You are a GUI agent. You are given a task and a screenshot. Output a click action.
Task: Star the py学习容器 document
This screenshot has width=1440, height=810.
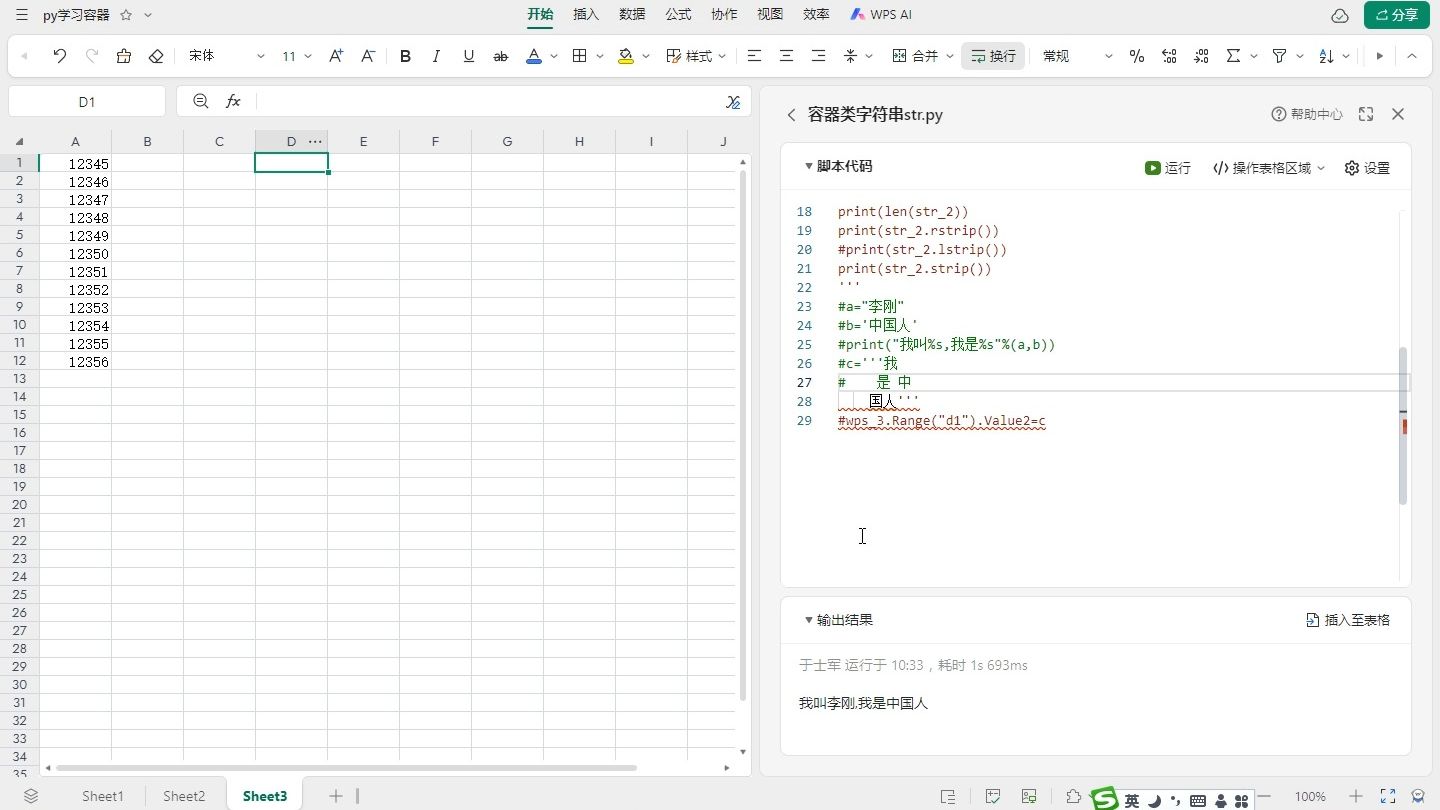pos(126,15)
